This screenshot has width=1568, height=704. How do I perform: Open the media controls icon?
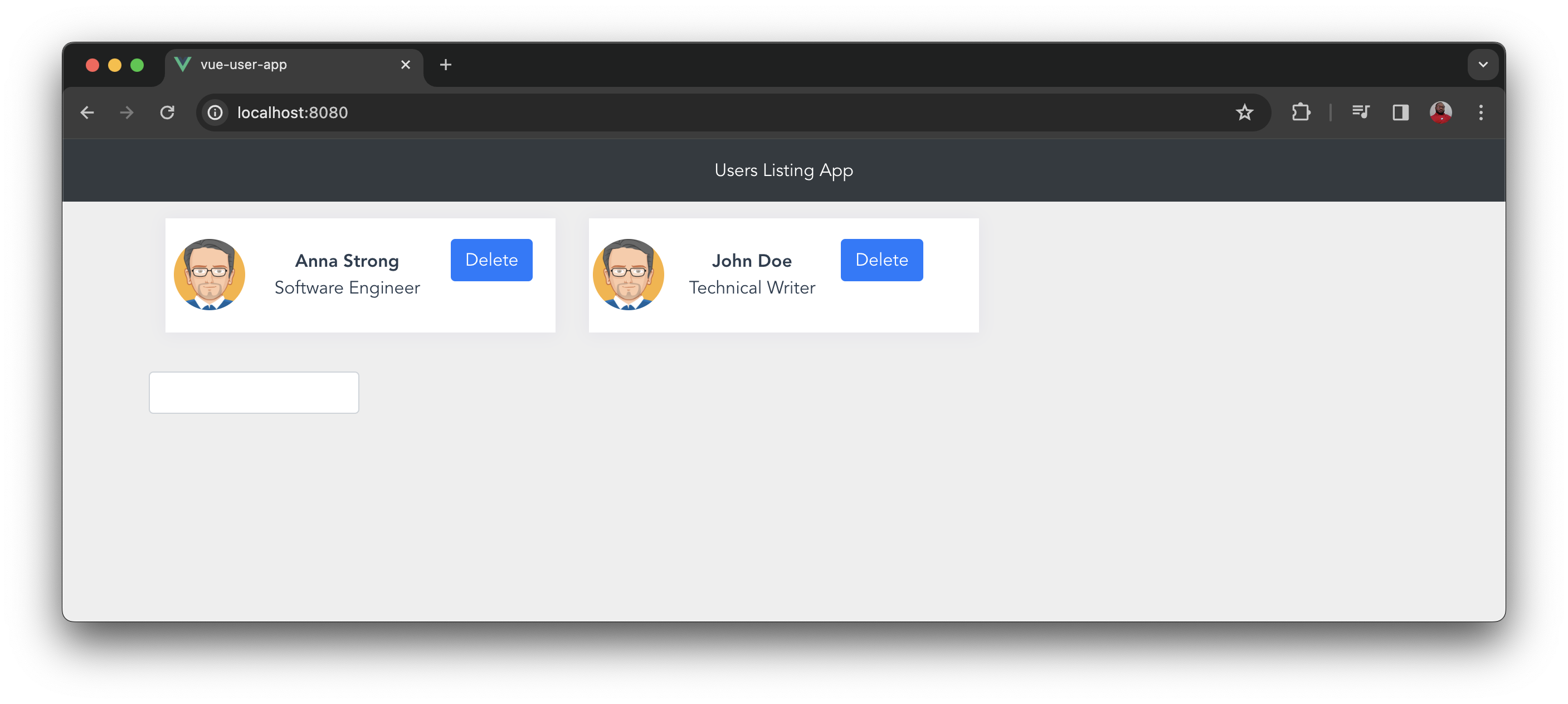[x=1360, y=113]
